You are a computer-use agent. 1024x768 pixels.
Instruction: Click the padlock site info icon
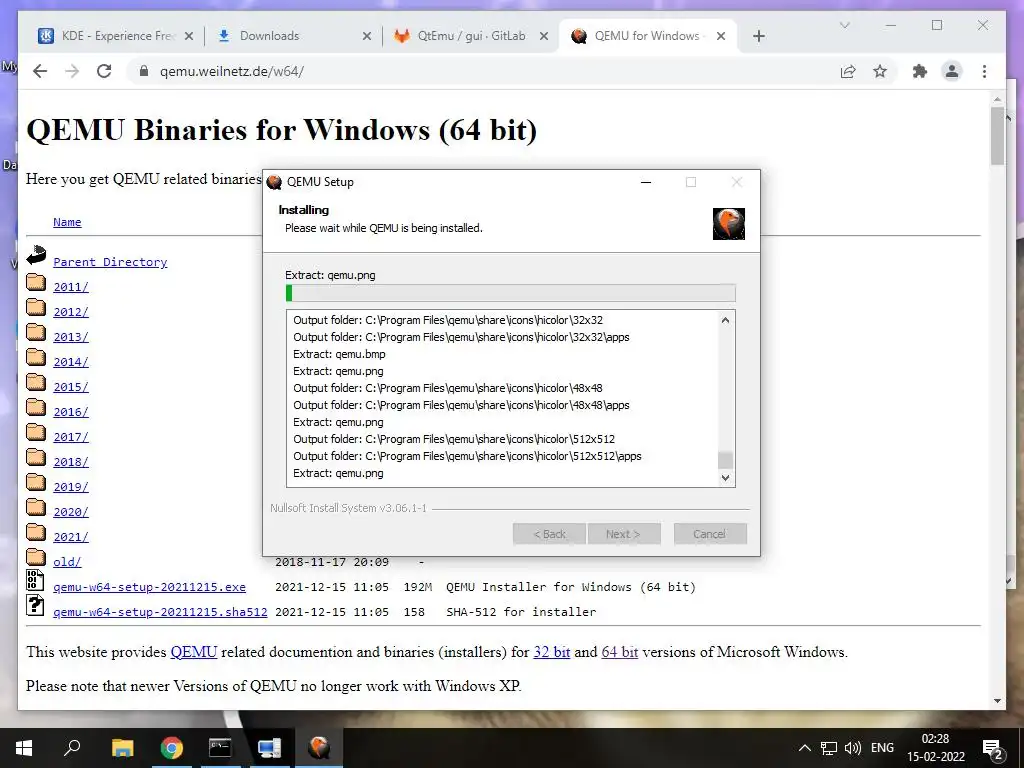coord(144,71)
